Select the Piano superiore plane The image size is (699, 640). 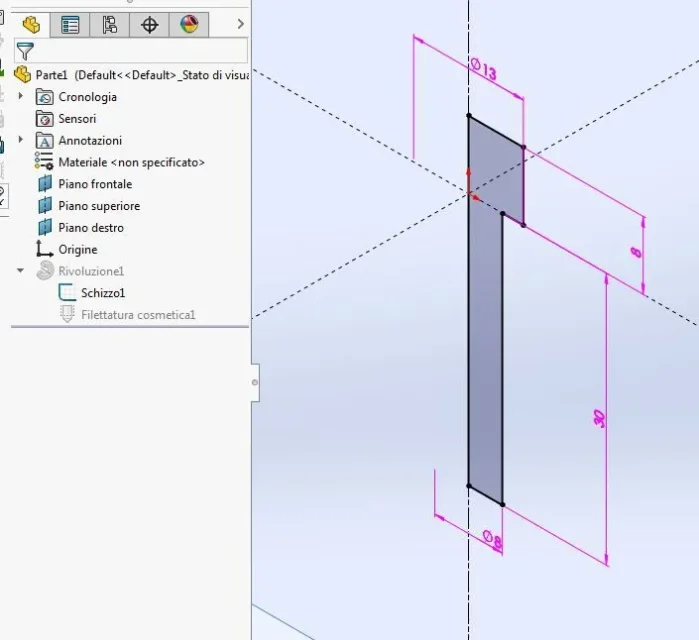click(x=99, y=206)
